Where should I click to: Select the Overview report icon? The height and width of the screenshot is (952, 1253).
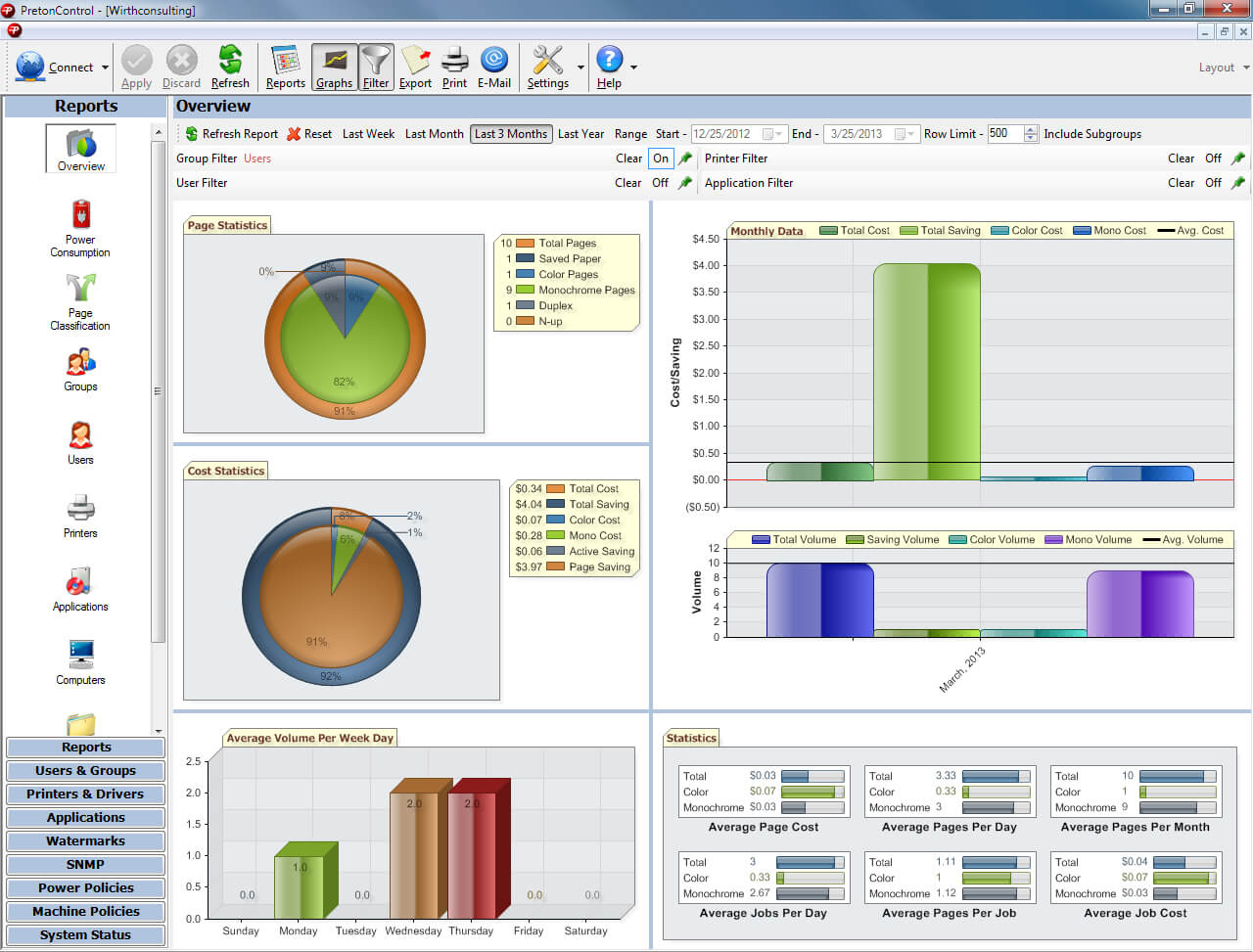(81, 149)
